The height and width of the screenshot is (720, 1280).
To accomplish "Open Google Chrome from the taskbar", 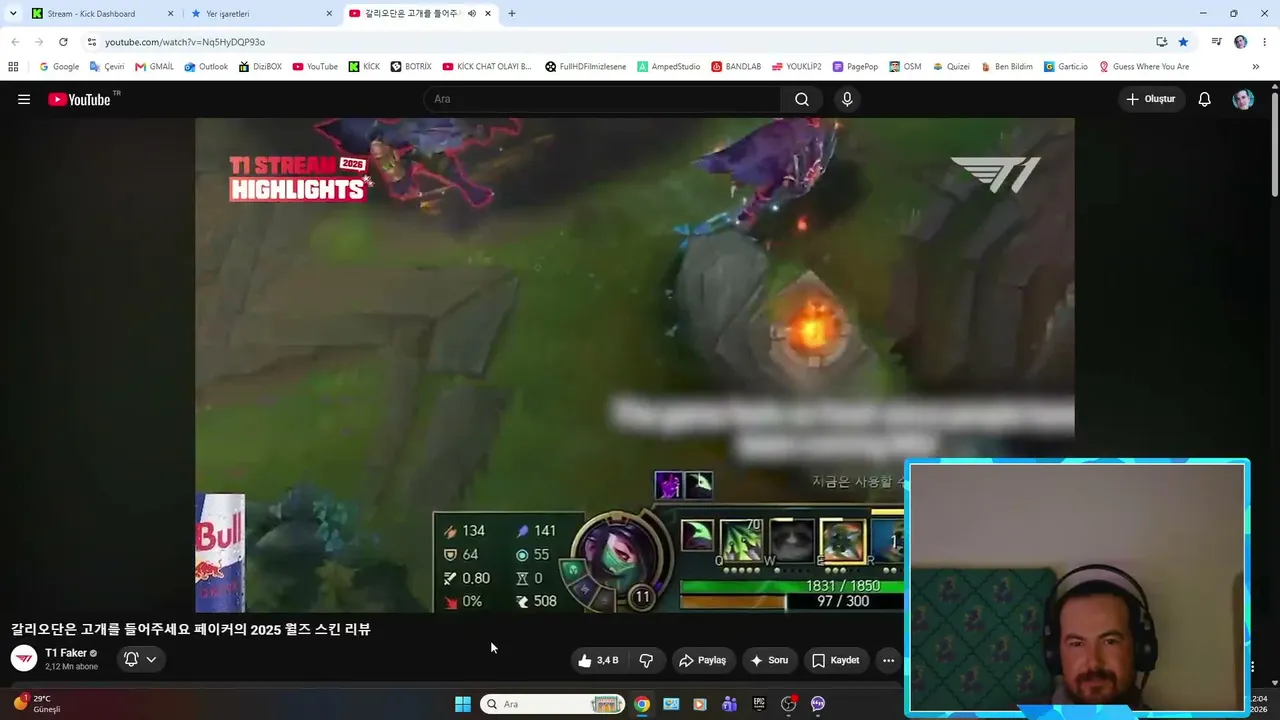I will [x=642, y=704].
